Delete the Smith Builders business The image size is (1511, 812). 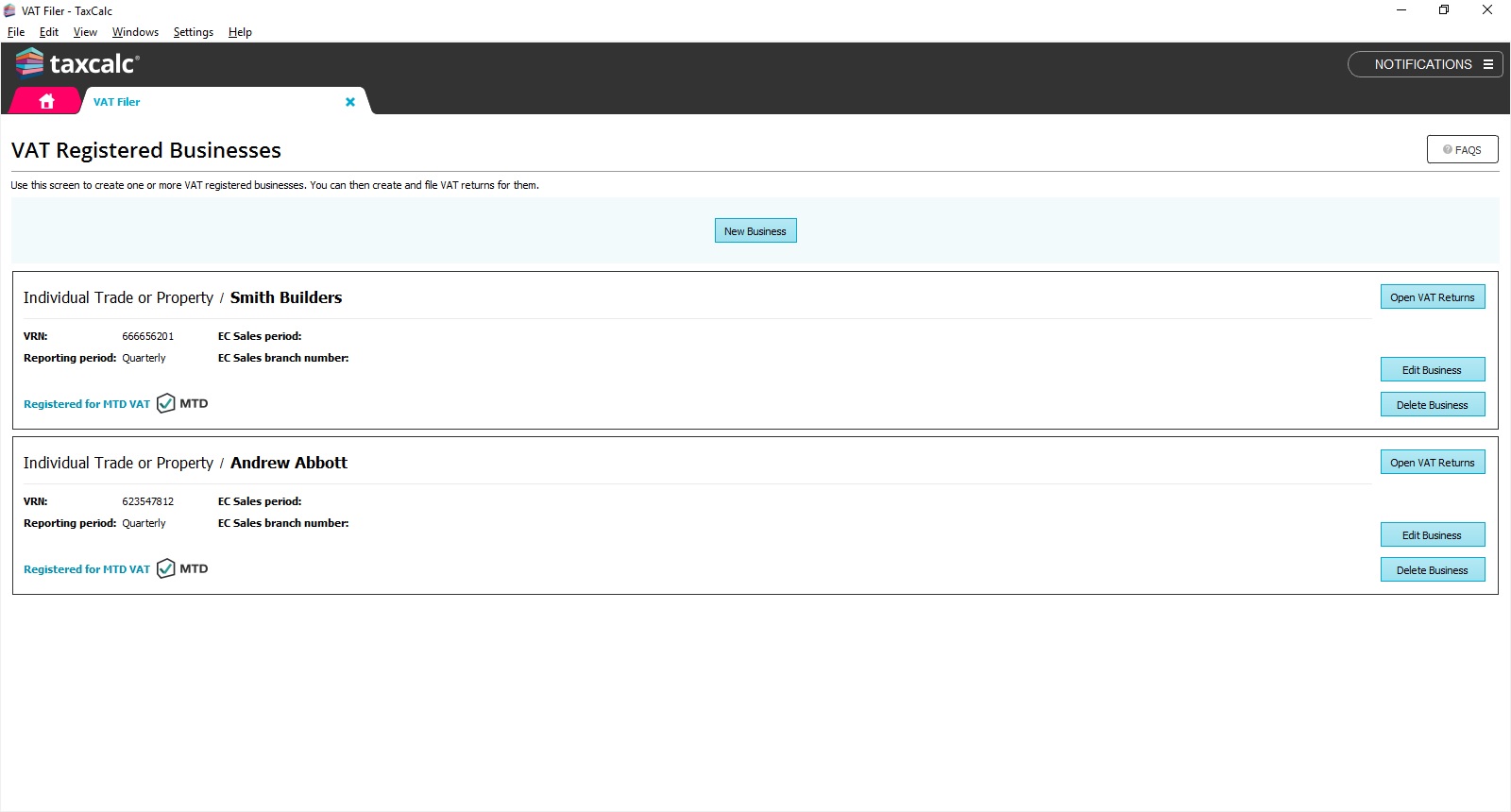pos(1432,405)
